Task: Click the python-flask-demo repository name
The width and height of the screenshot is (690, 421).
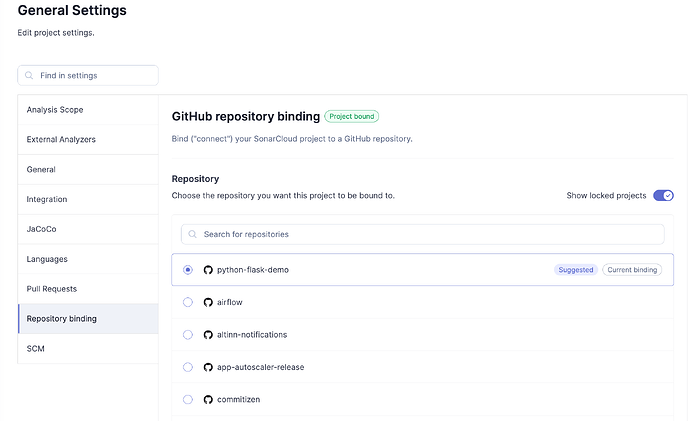Action: pos(253,270)
